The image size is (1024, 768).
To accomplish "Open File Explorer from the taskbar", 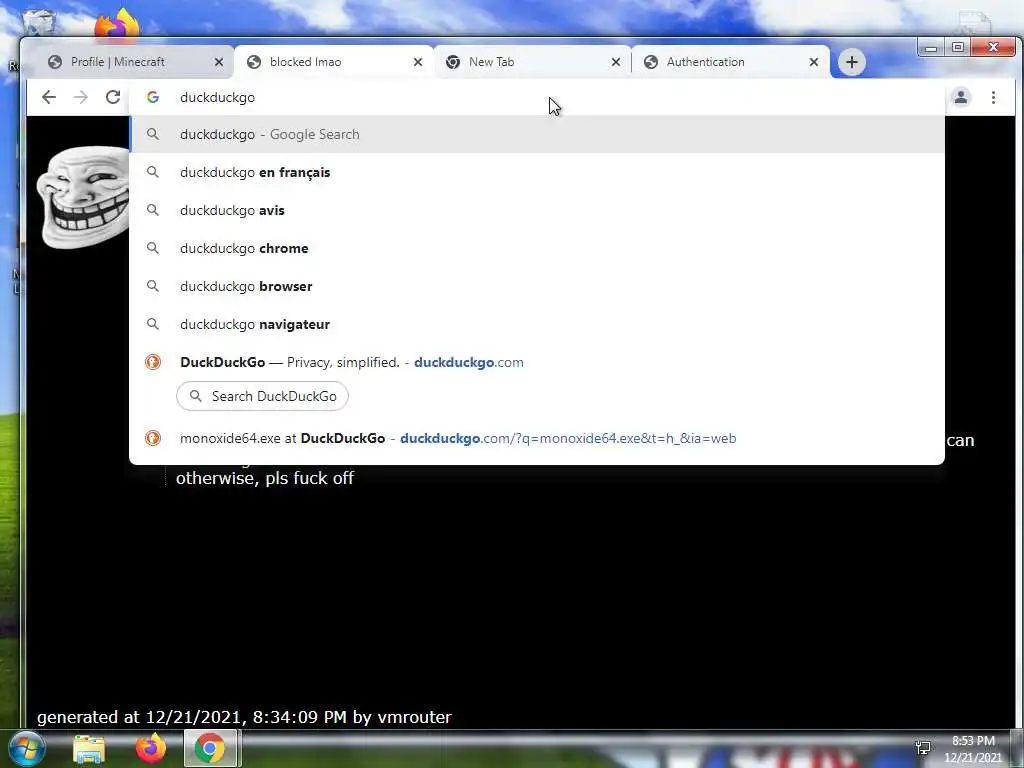I will coord(89,749).
